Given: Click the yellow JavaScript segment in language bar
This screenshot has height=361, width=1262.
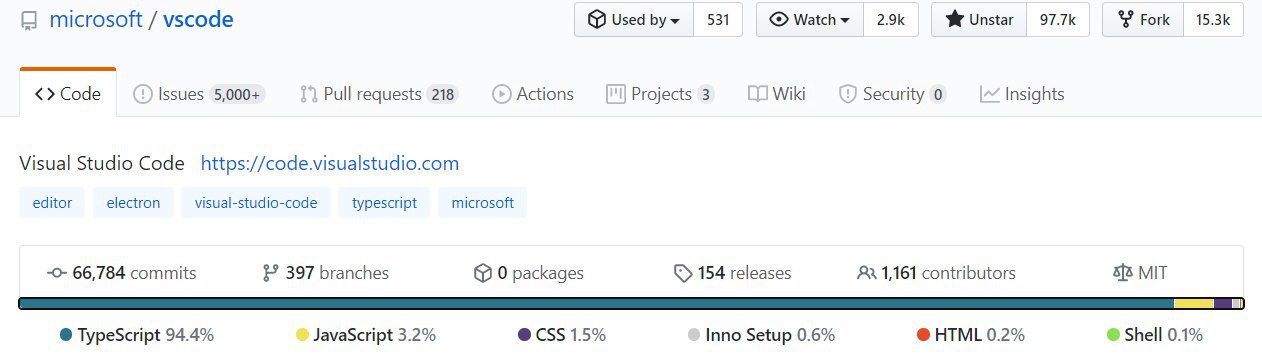Looking at the screenshot, I should click(x=1193, y=303).
